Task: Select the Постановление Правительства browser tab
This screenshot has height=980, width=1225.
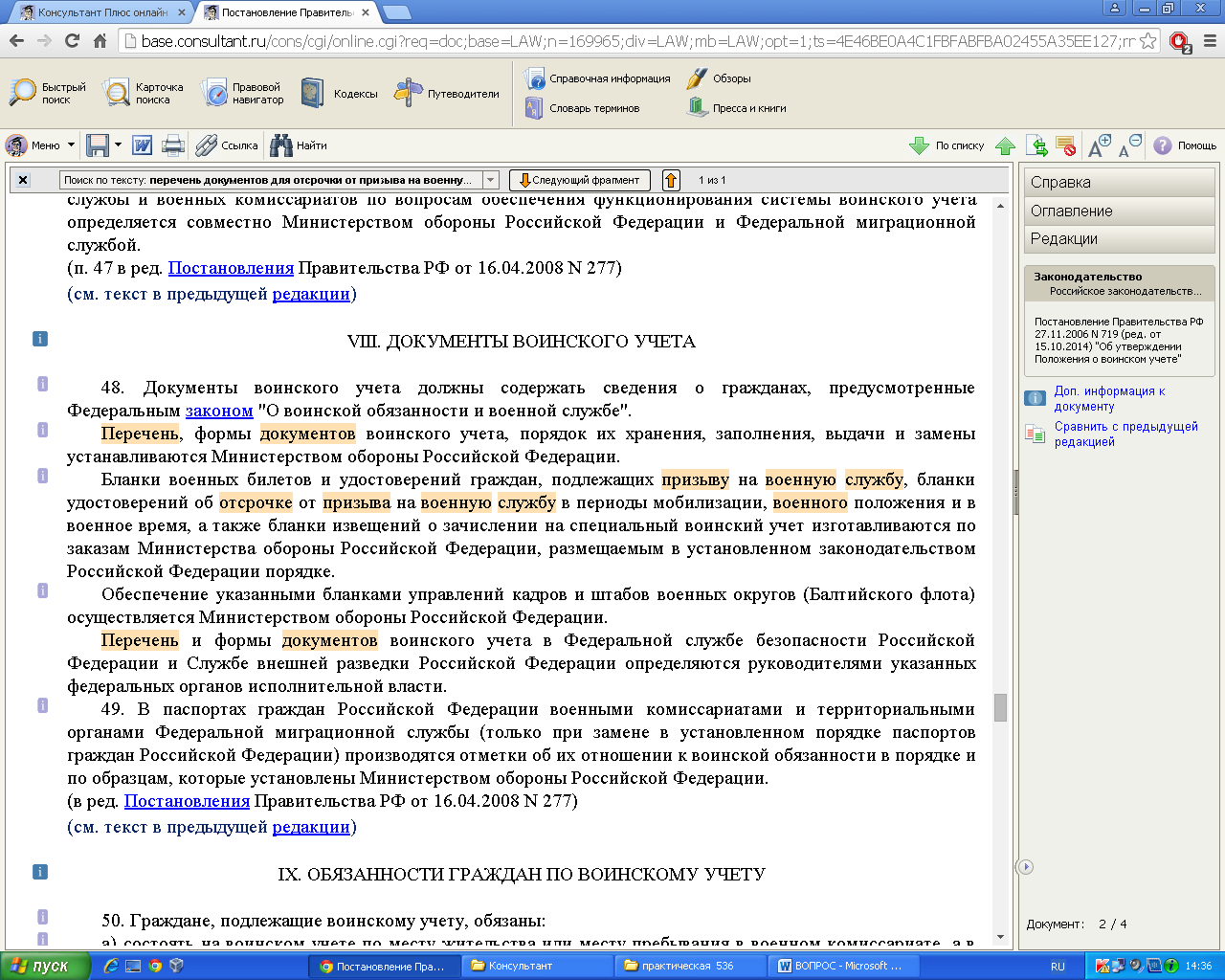Action: point(287,12)
